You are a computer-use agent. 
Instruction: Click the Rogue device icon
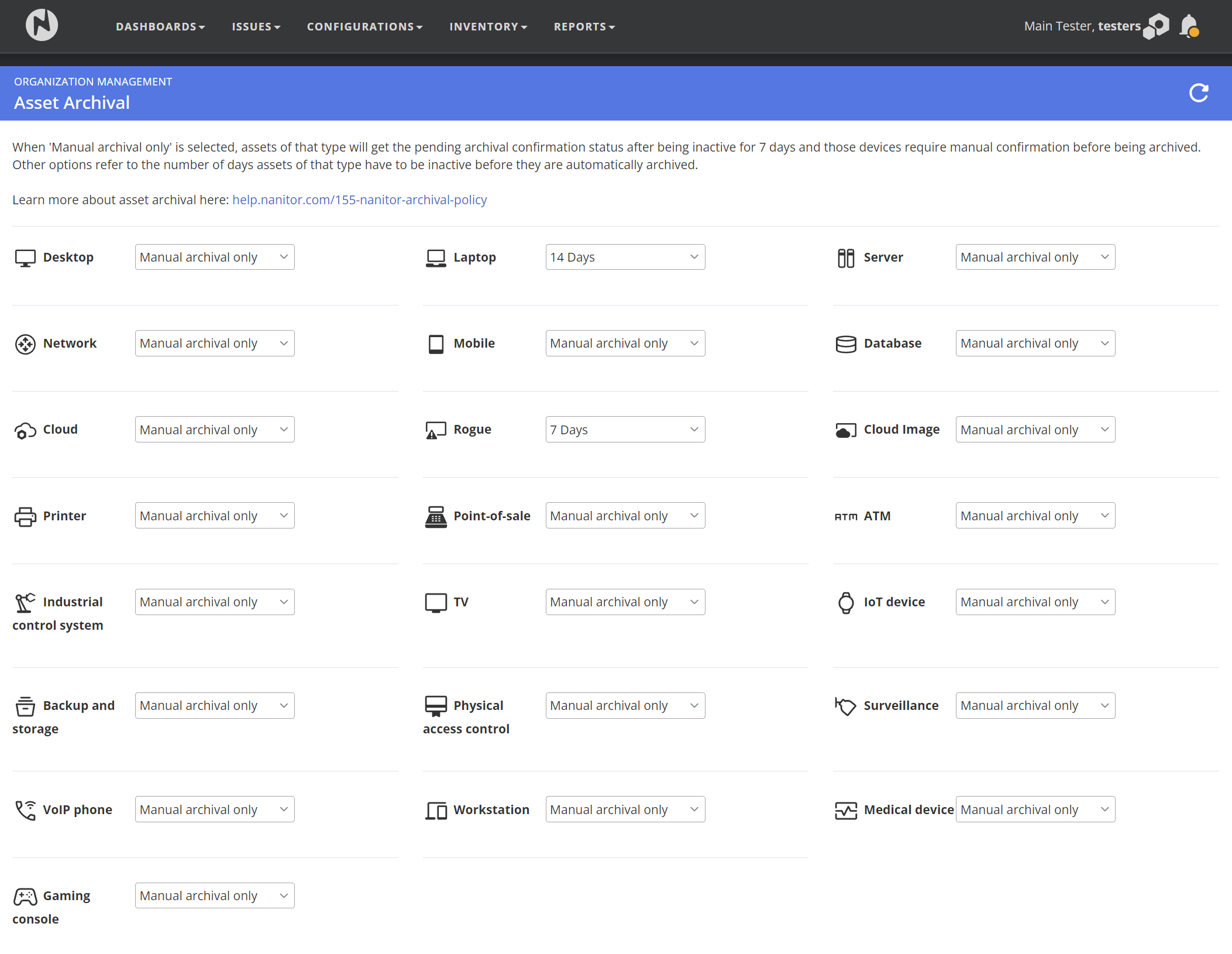pyautogui.click(x=436, y=430)
